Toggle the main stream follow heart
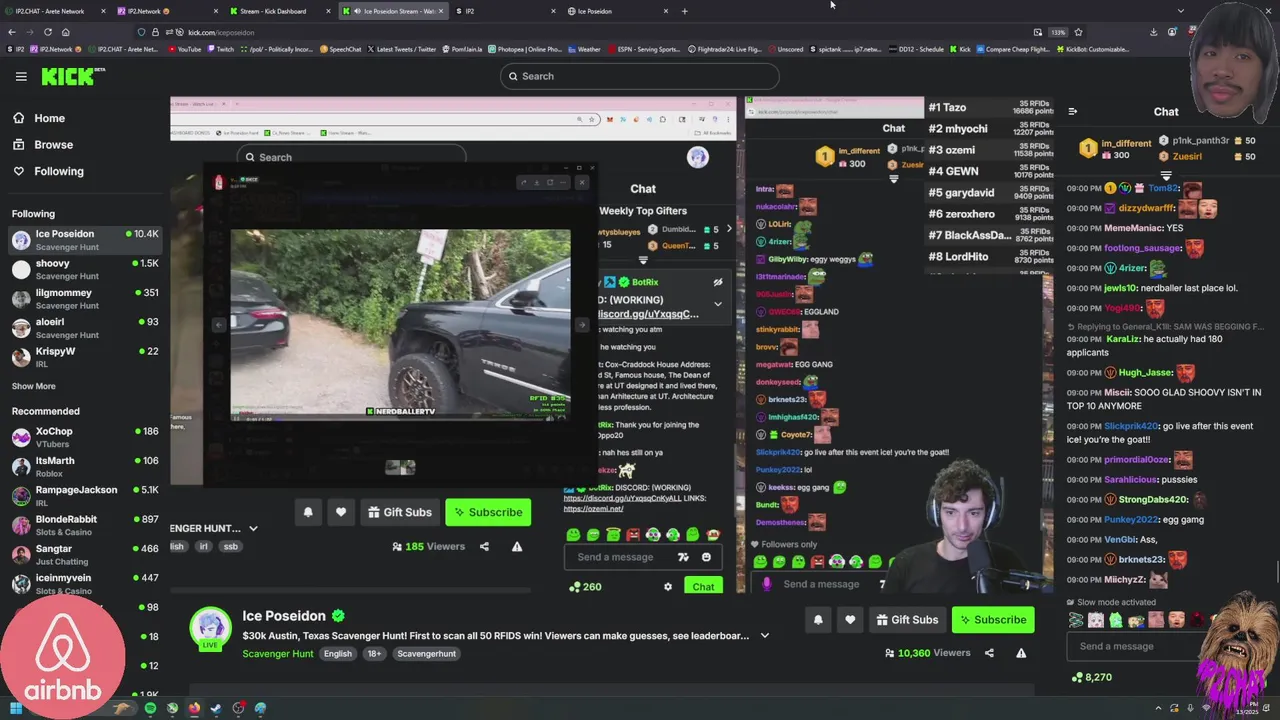This screenshot has height=720, width=1280. coord(850,620)
